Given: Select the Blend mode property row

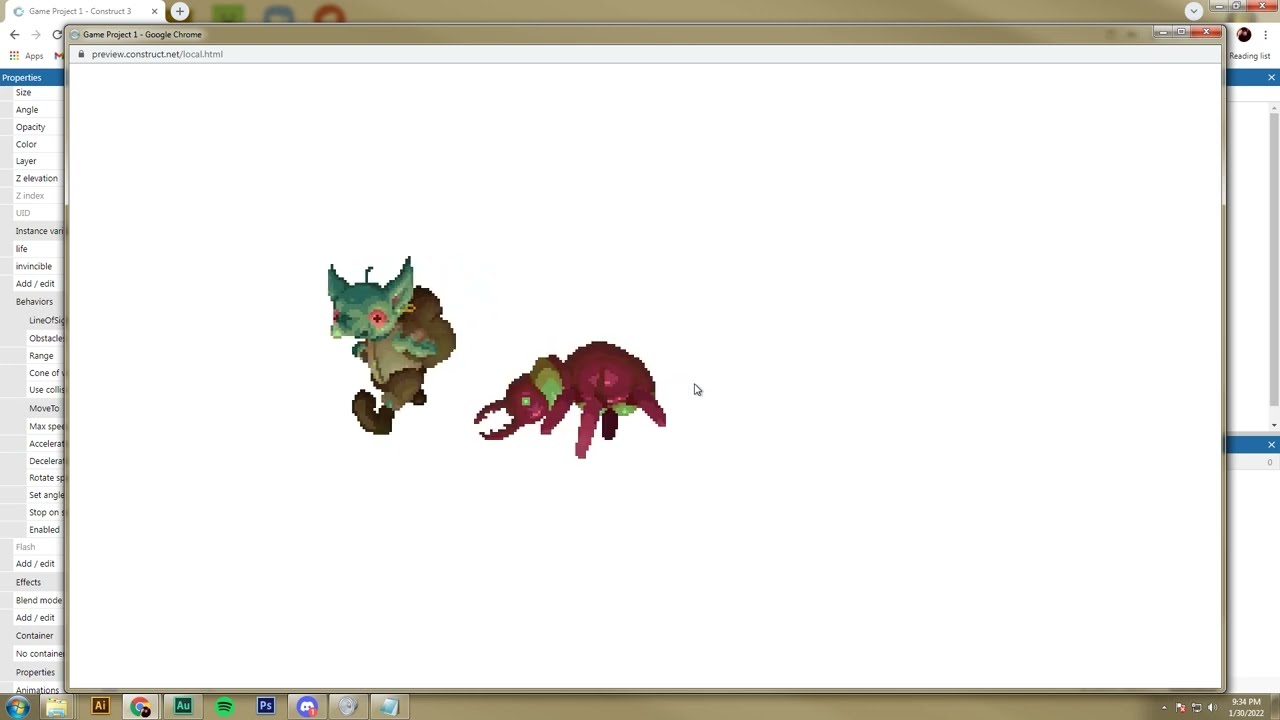Looking at the screenshot, I should pos(38,600).
